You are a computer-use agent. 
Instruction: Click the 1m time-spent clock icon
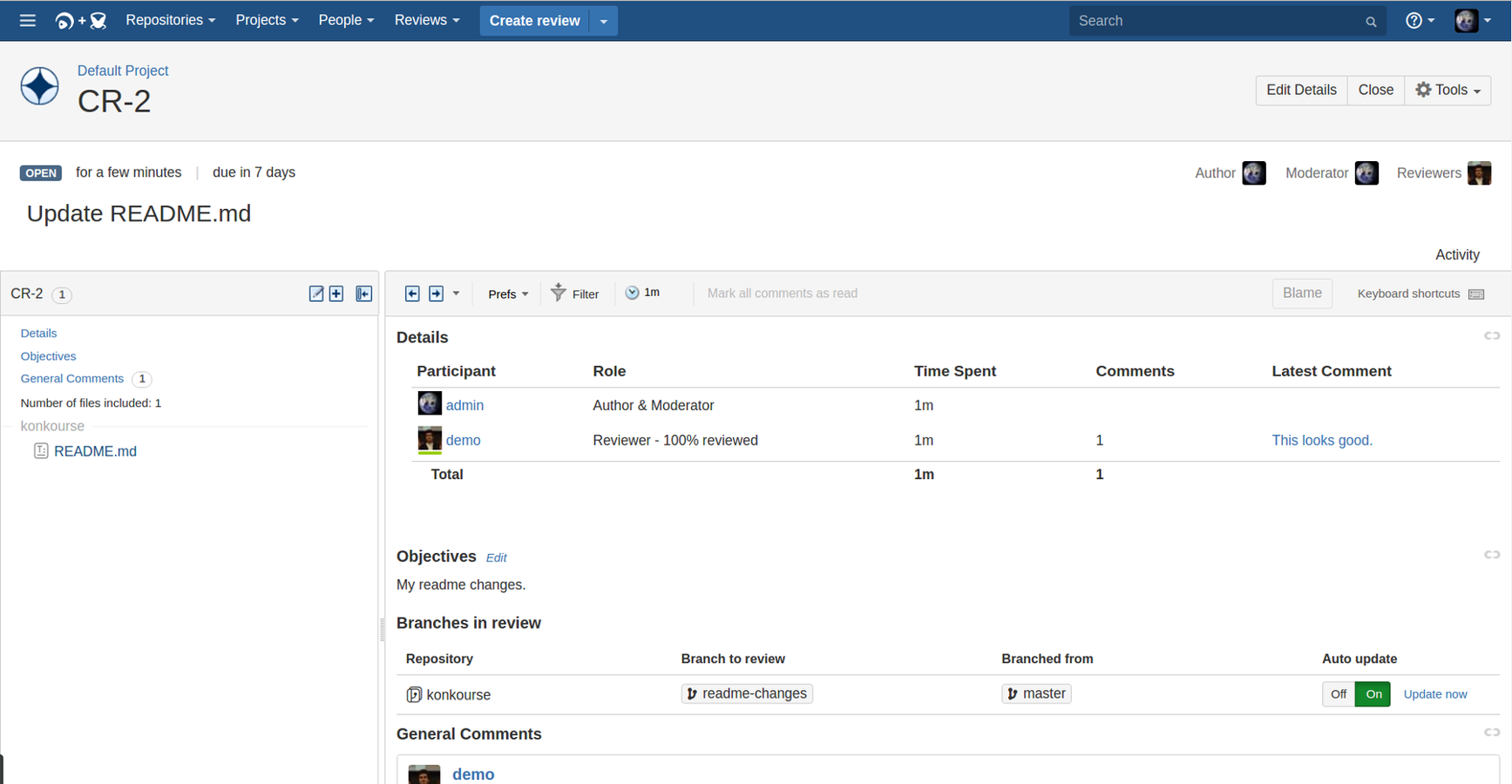click(x=642, y=293)
